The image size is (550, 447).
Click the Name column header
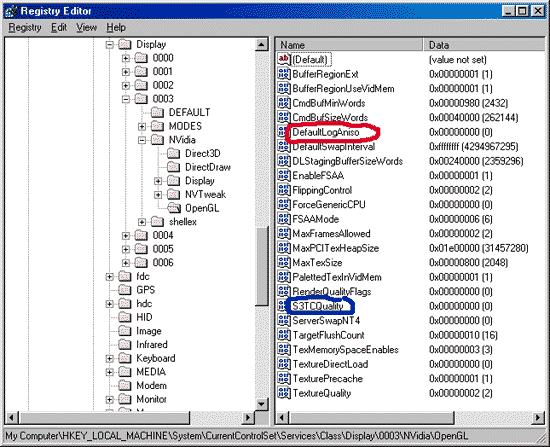(x=349, y=45)
